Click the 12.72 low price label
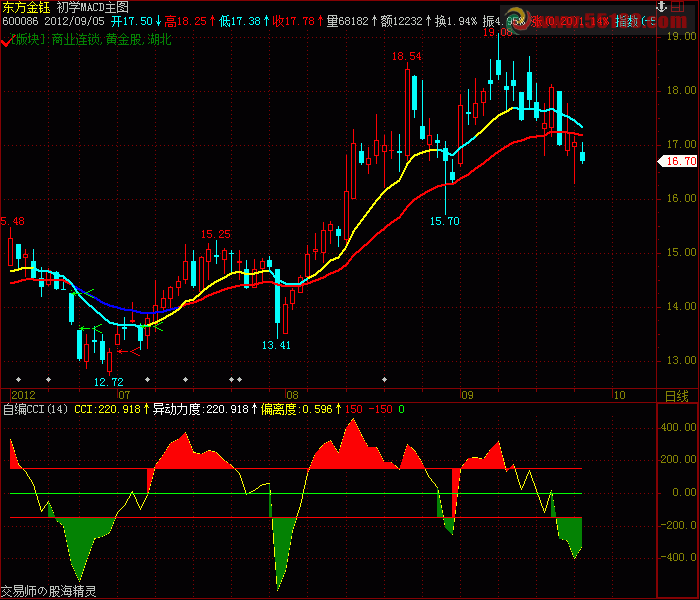Viewport: 700px width, 600px height. coord(108,381)
